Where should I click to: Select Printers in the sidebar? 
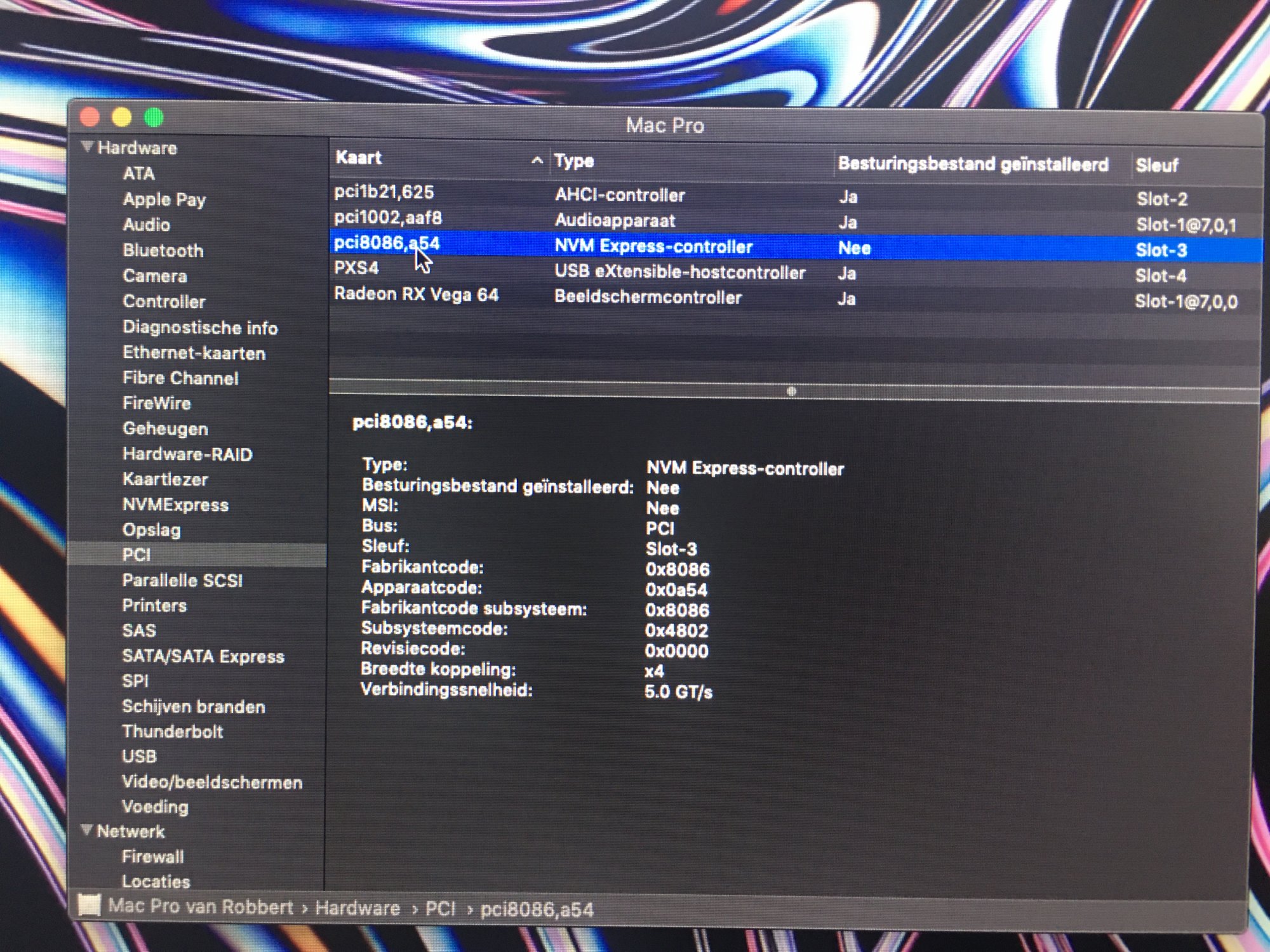(x=154, y=605)
